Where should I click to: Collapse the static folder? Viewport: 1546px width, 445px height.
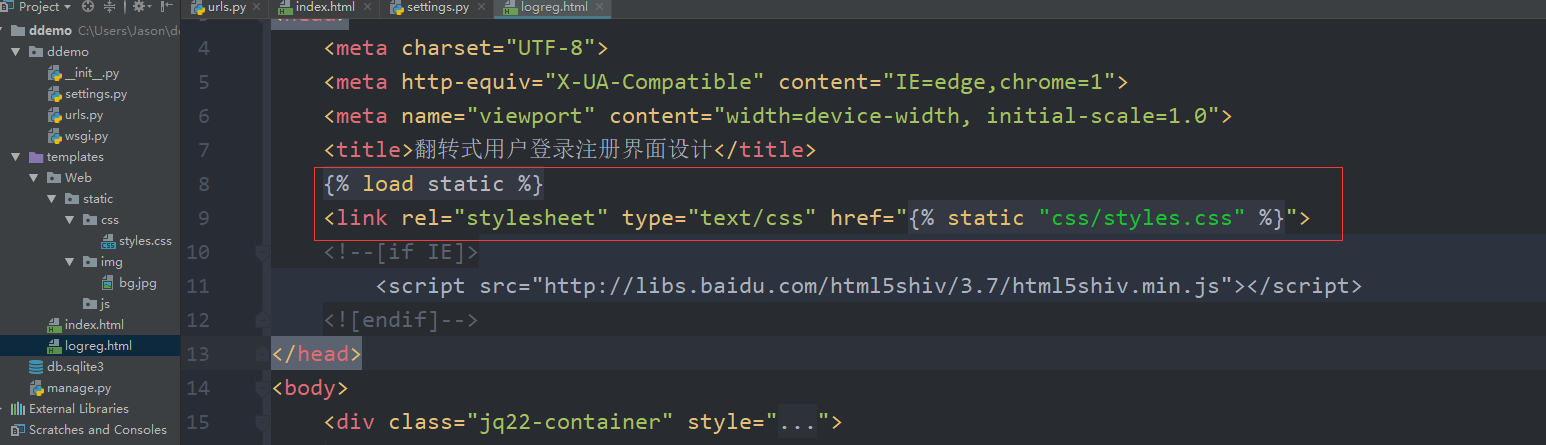point(52,199)
